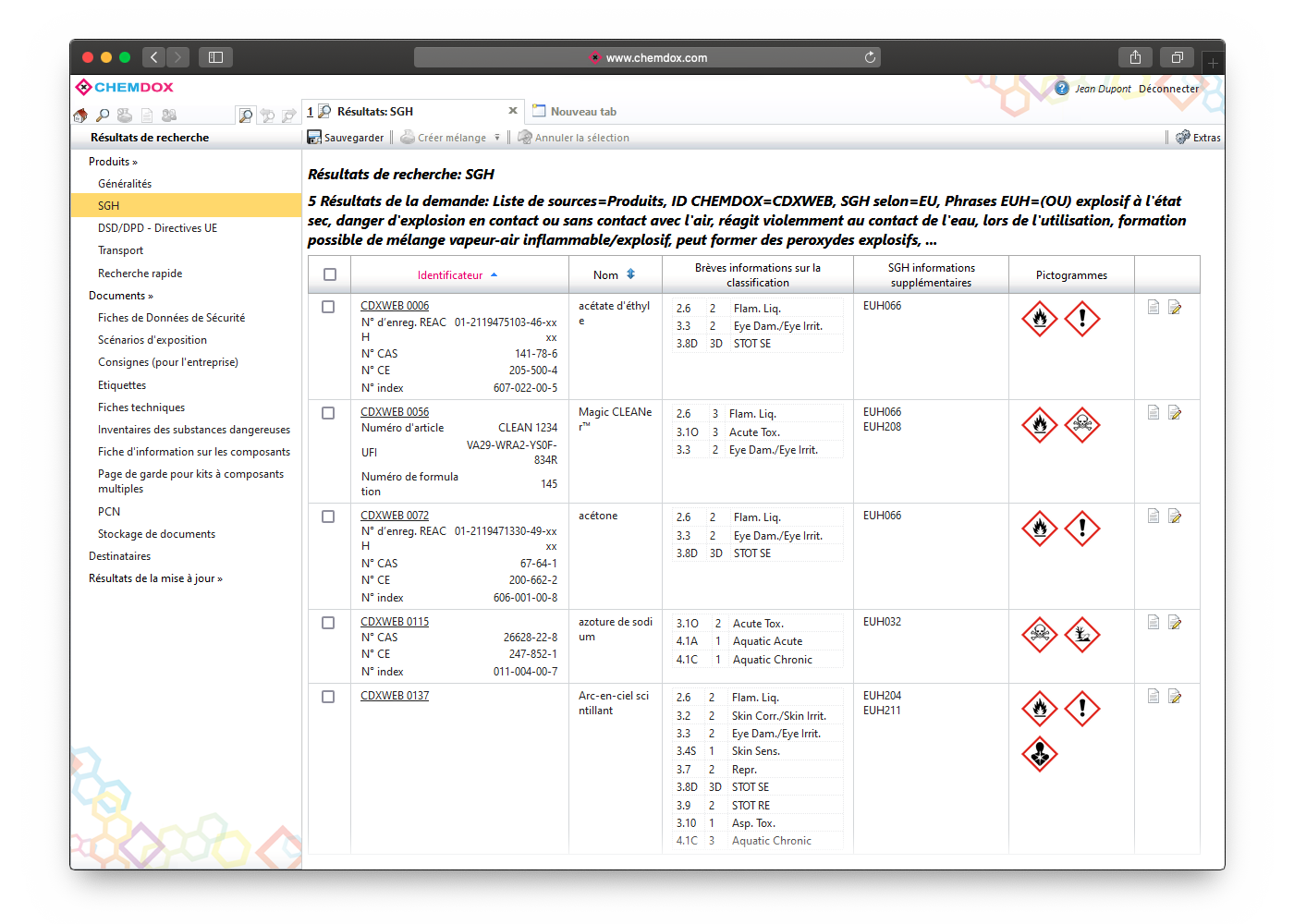Sort by Identificateur column header

(457, 275)
